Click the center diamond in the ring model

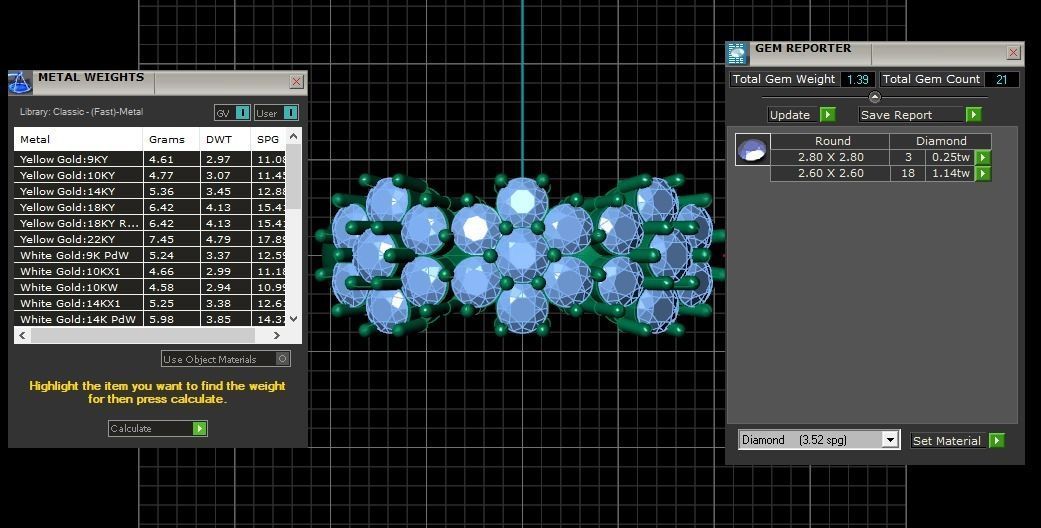tap(522, 255)
